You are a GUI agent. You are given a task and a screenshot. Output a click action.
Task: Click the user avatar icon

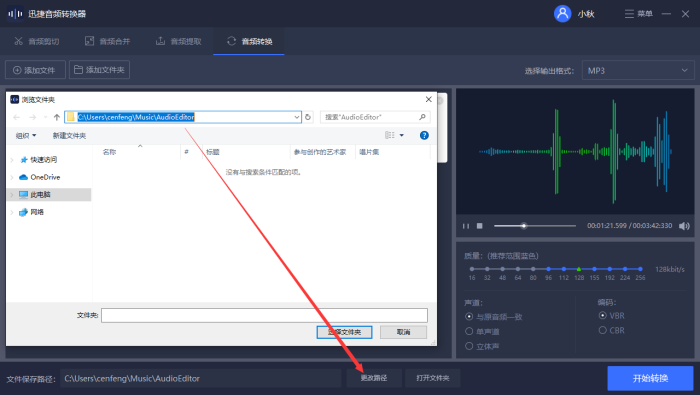(562, 13)
